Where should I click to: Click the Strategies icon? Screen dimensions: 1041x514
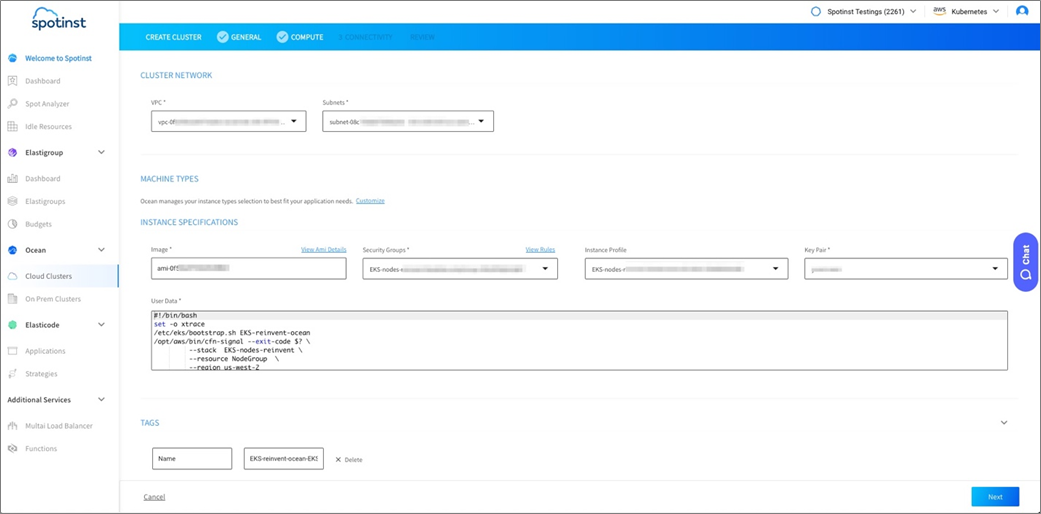click(x=12, y=374)
